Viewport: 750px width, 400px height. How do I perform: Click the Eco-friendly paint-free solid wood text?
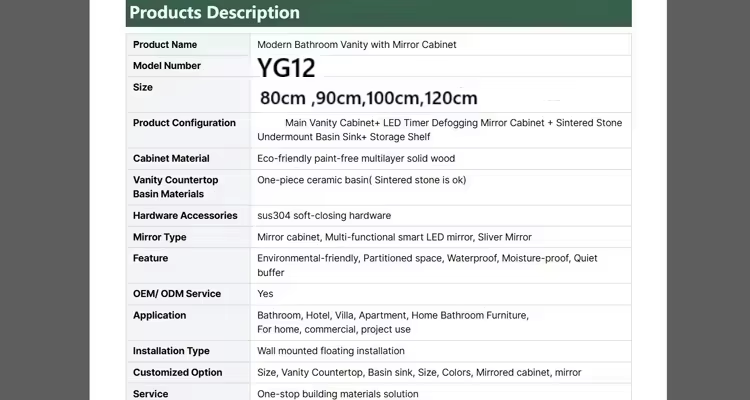tap(356, 159)
